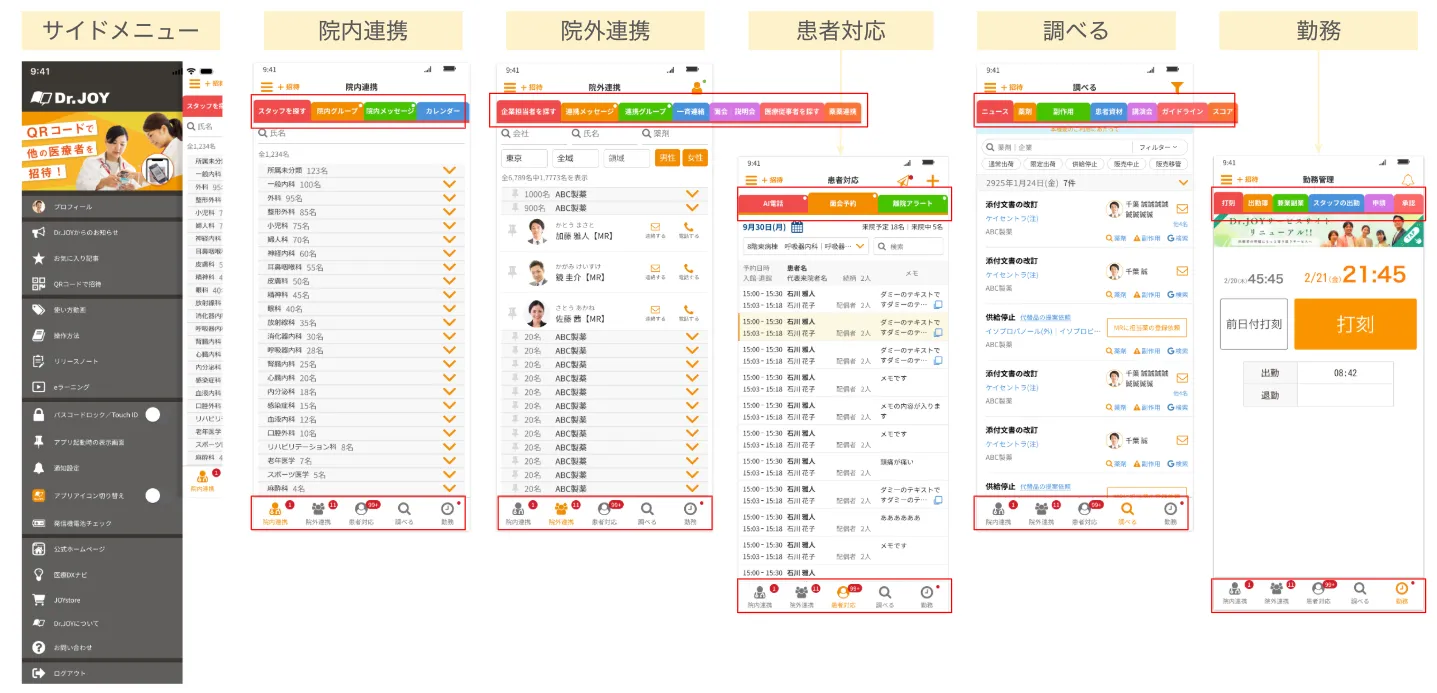Switch to the 副作用 tab in 調べる
This screenshot has height=693, width=1437.
[x=1062, y=112]
